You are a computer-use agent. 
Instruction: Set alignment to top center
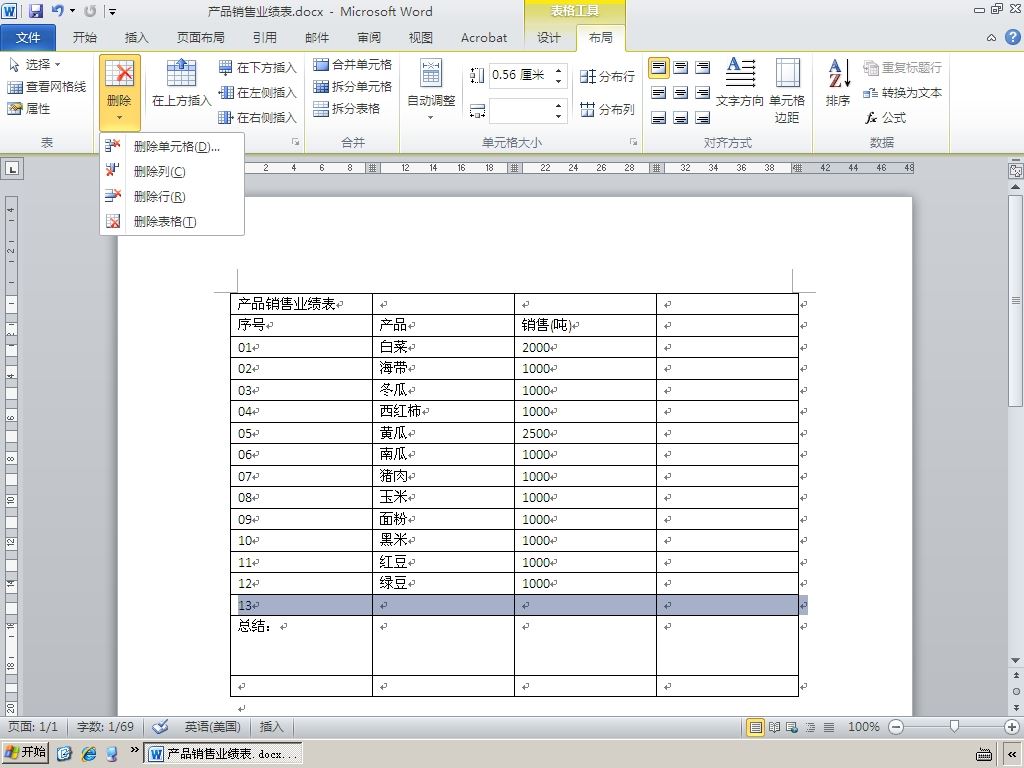point(680,67)
